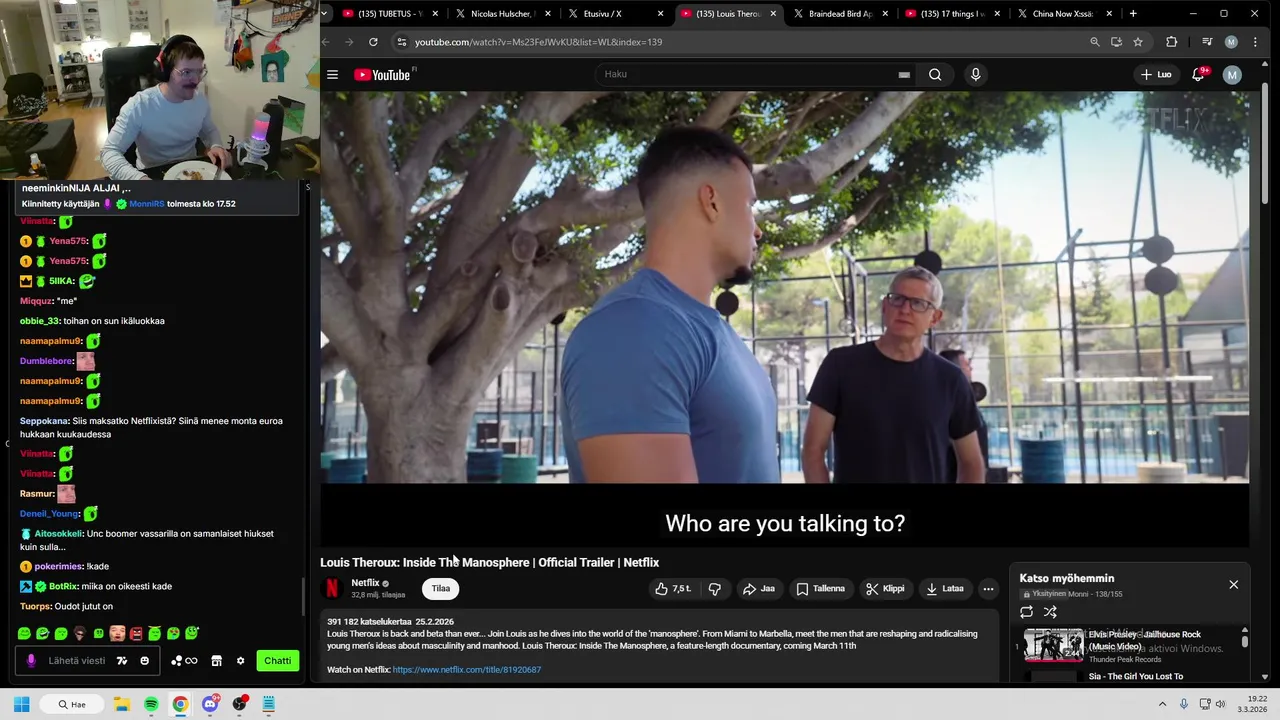Show hidden system tray icons

pyautogui.click(x=1162, y=705)
